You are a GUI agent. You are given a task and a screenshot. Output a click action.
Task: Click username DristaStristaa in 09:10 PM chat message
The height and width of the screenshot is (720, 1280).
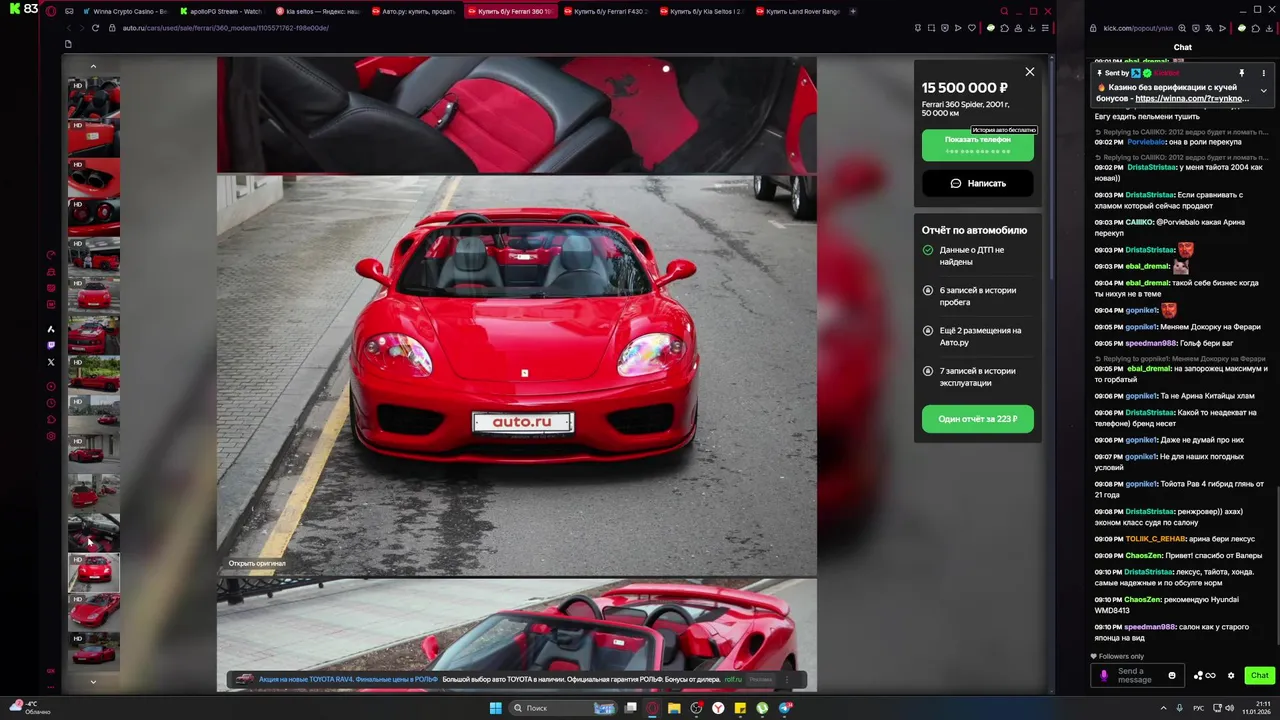pos(1149,572)
